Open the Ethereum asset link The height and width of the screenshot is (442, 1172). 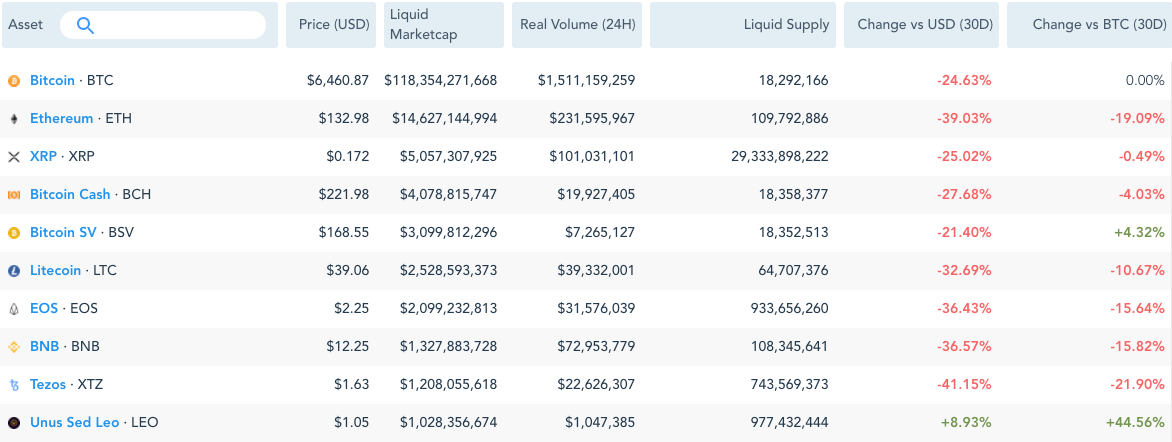click(61, 118)
